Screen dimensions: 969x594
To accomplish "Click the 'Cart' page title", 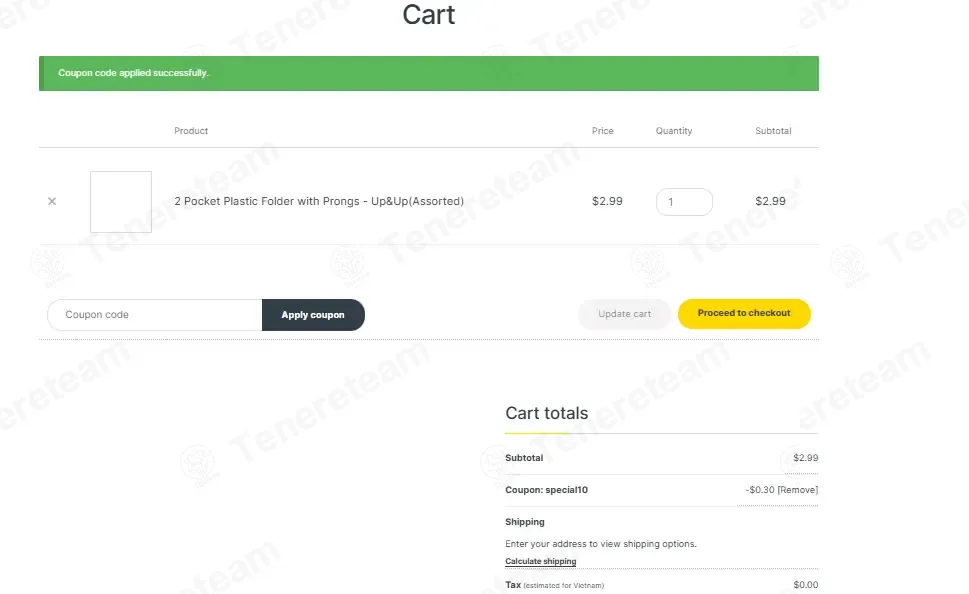I will pyautogui.click(x=429, y=15).
